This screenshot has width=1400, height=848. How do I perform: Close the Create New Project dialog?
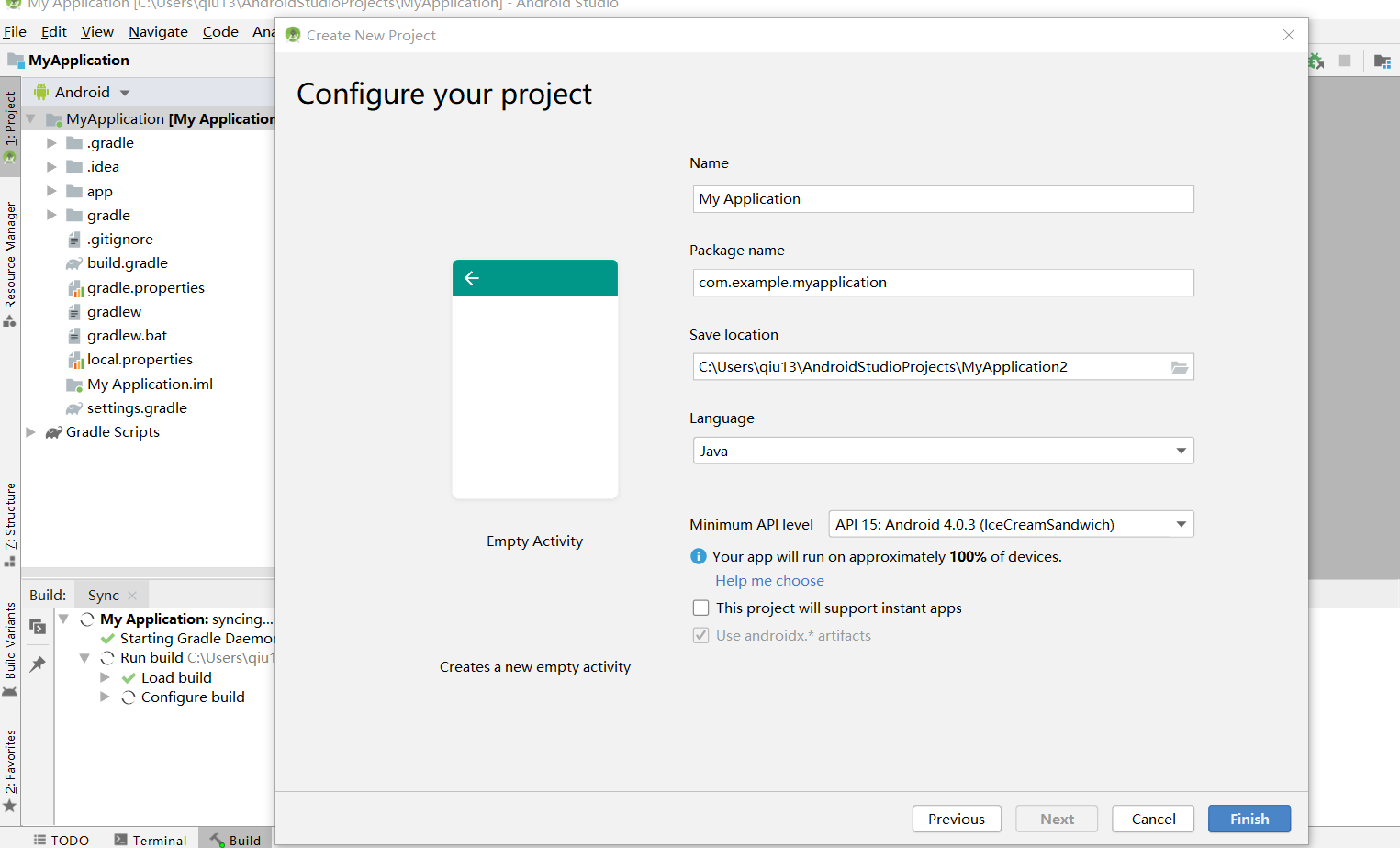pyautogui.click(x=1288, y=35)
